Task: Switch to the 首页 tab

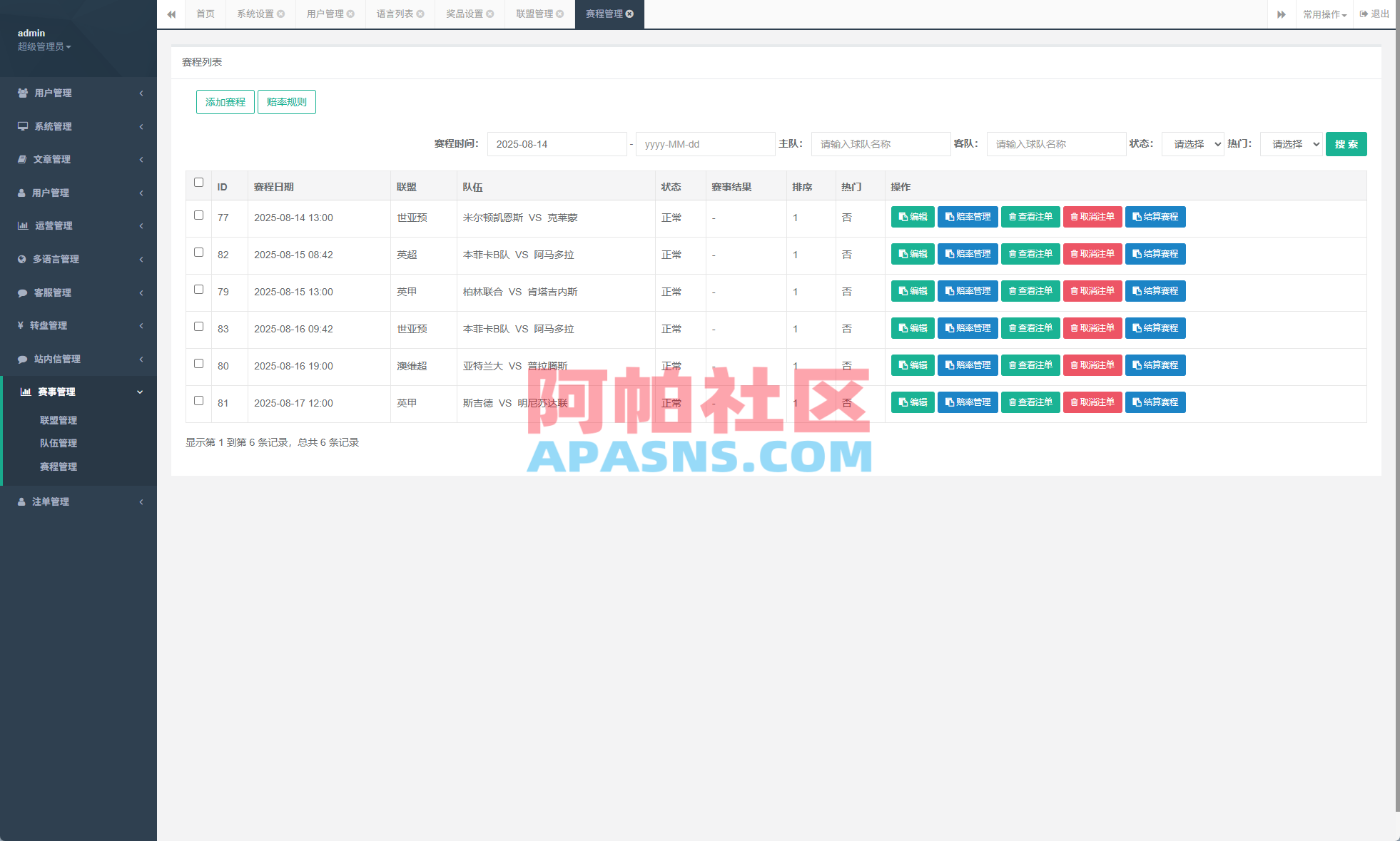Action: pyautogui.click(x=206, y=14)
